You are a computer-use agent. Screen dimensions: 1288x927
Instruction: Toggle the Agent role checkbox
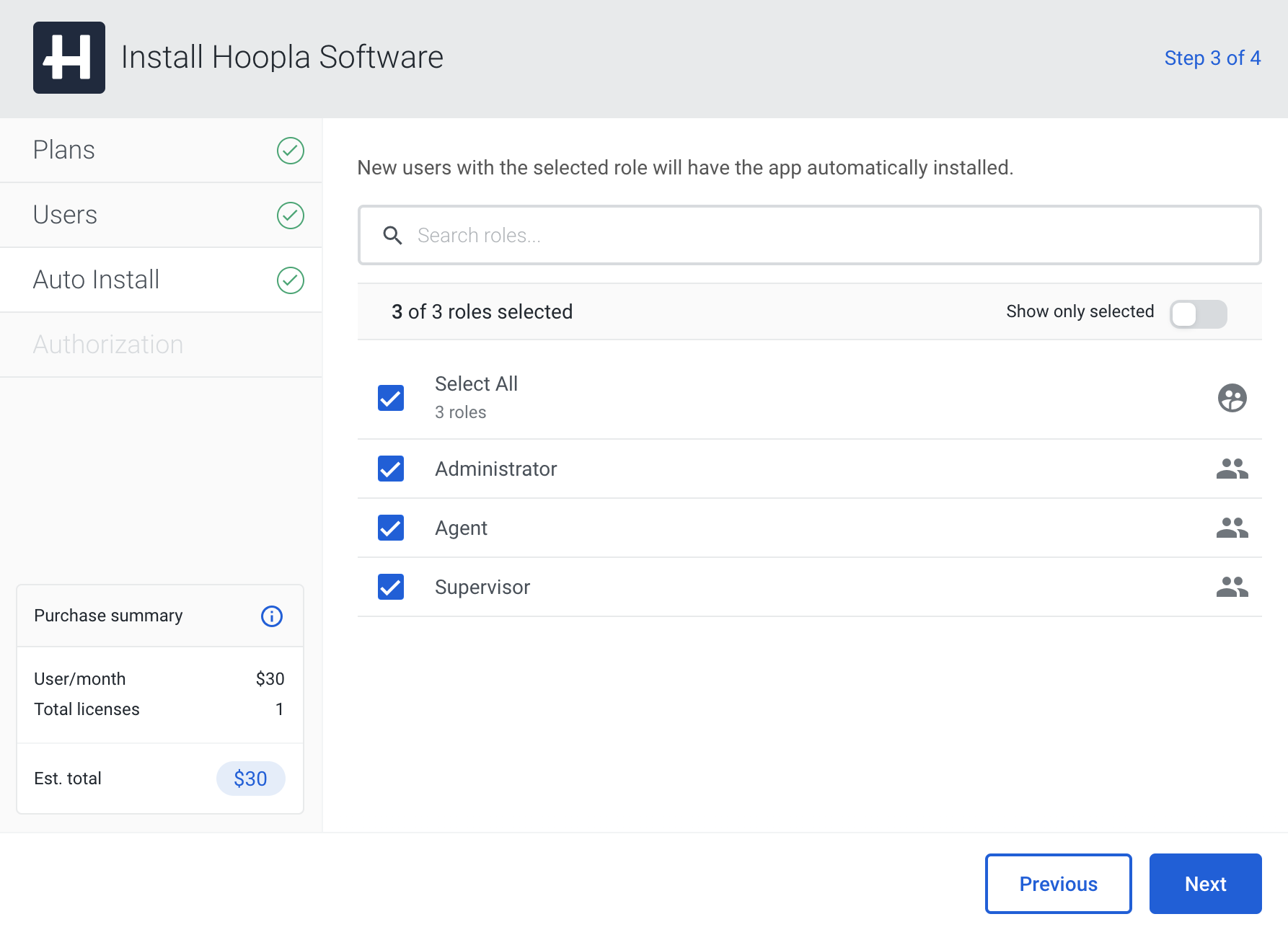pos(390,528)
